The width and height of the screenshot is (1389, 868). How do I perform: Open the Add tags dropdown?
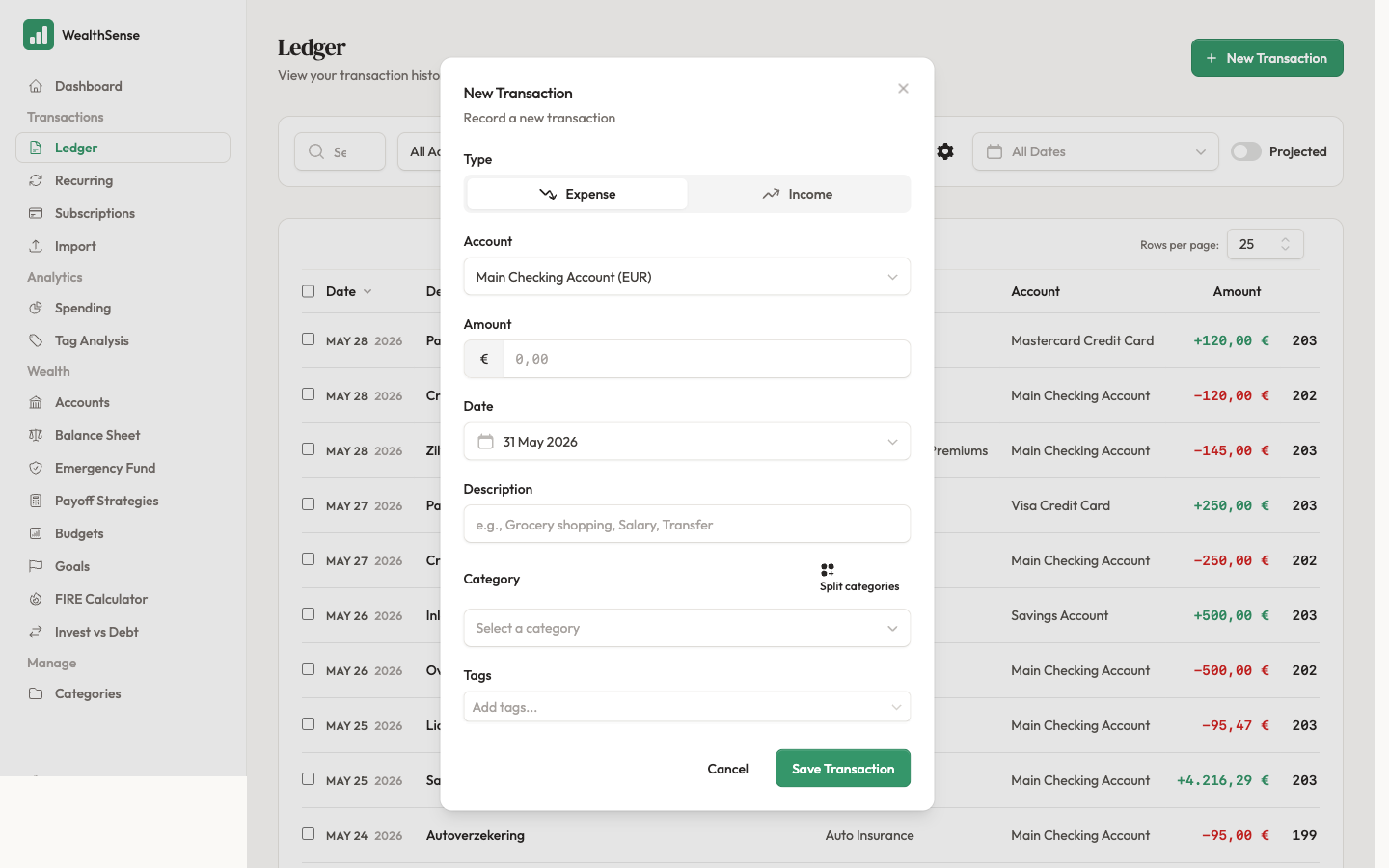click(687, 707)
